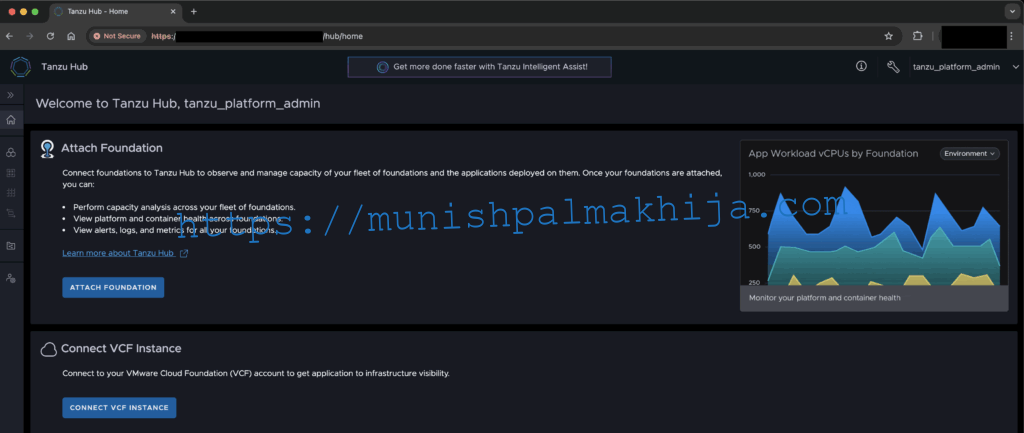Open the dotted-grid sidebar icon

10,193
